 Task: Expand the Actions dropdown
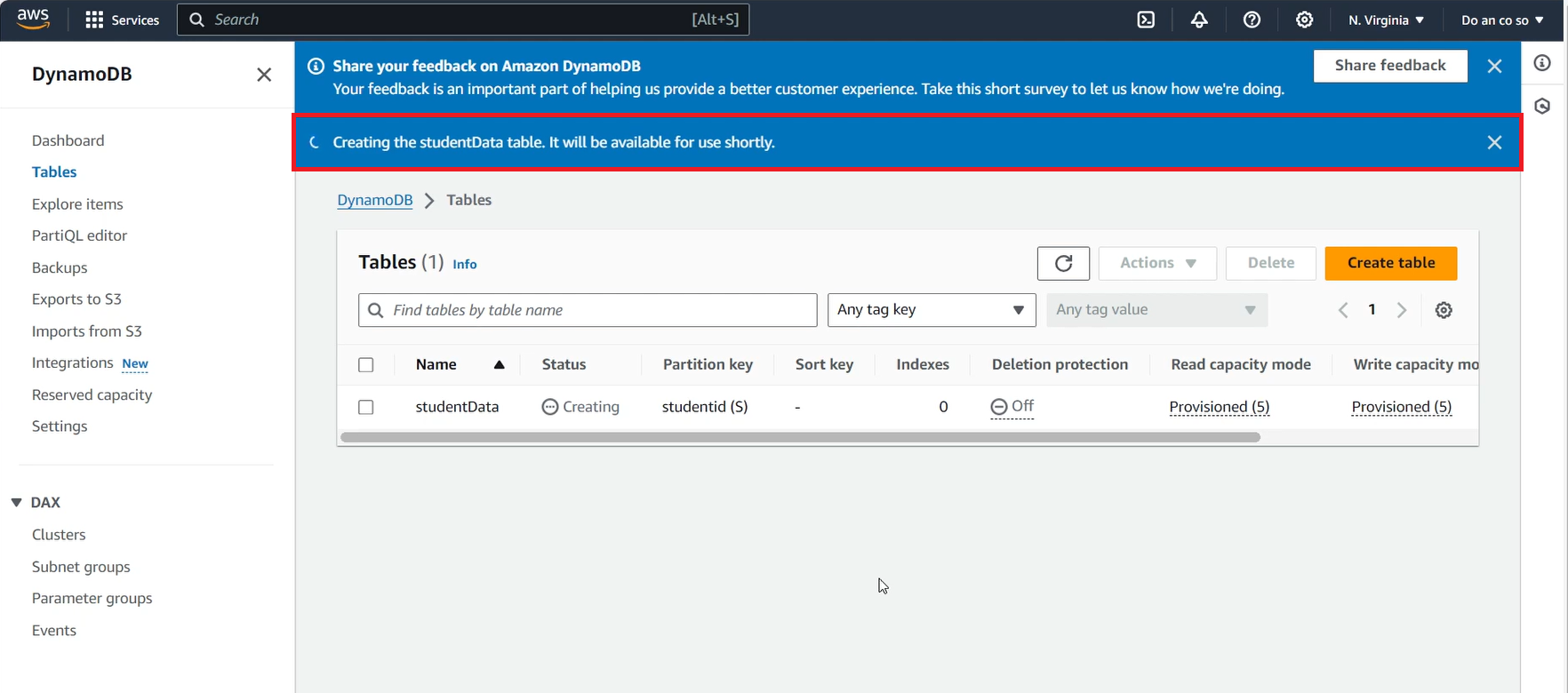coord(1157,263)
